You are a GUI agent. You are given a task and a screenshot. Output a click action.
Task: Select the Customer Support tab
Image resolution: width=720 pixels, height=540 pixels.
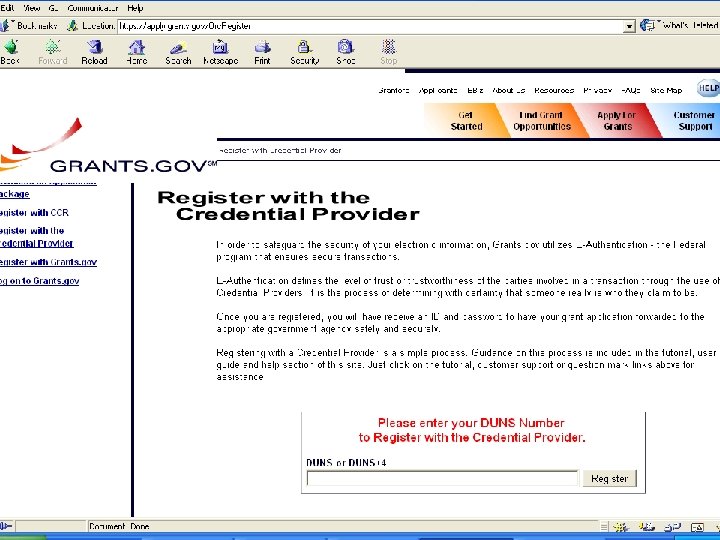[x=695, y=121]
